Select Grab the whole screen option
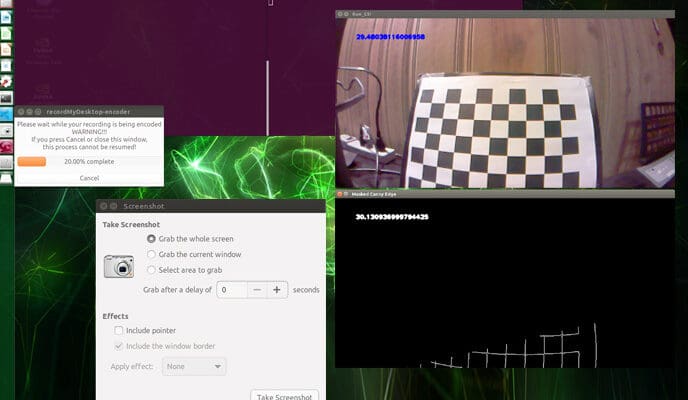Viewport: 688px width, 400px height. coord(151,239)
